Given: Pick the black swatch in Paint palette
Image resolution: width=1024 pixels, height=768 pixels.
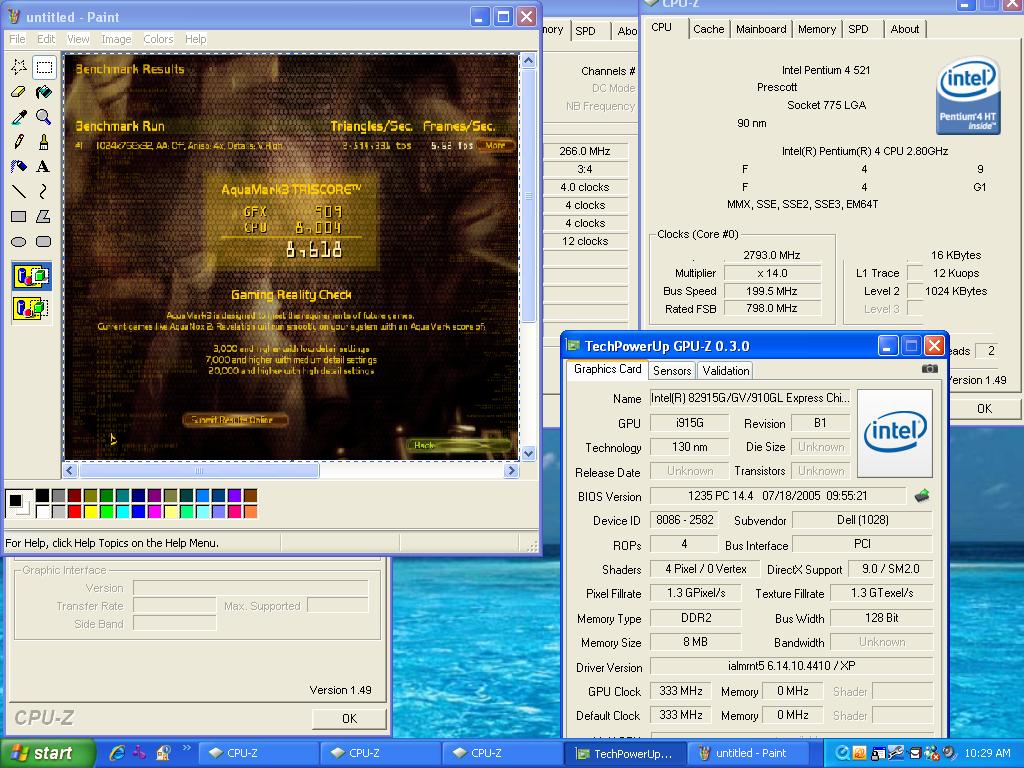Looking at the screenshot, I should point(42,496).
